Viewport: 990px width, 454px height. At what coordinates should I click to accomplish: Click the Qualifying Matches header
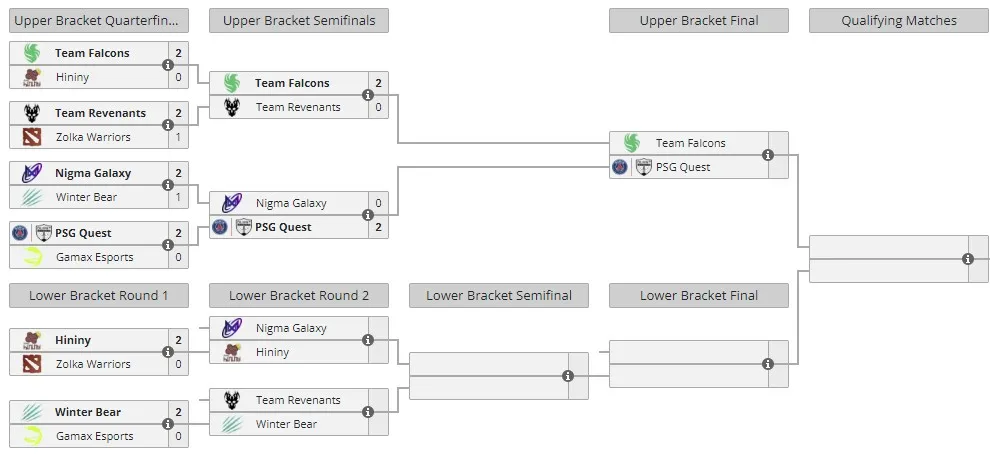[899, 20]
